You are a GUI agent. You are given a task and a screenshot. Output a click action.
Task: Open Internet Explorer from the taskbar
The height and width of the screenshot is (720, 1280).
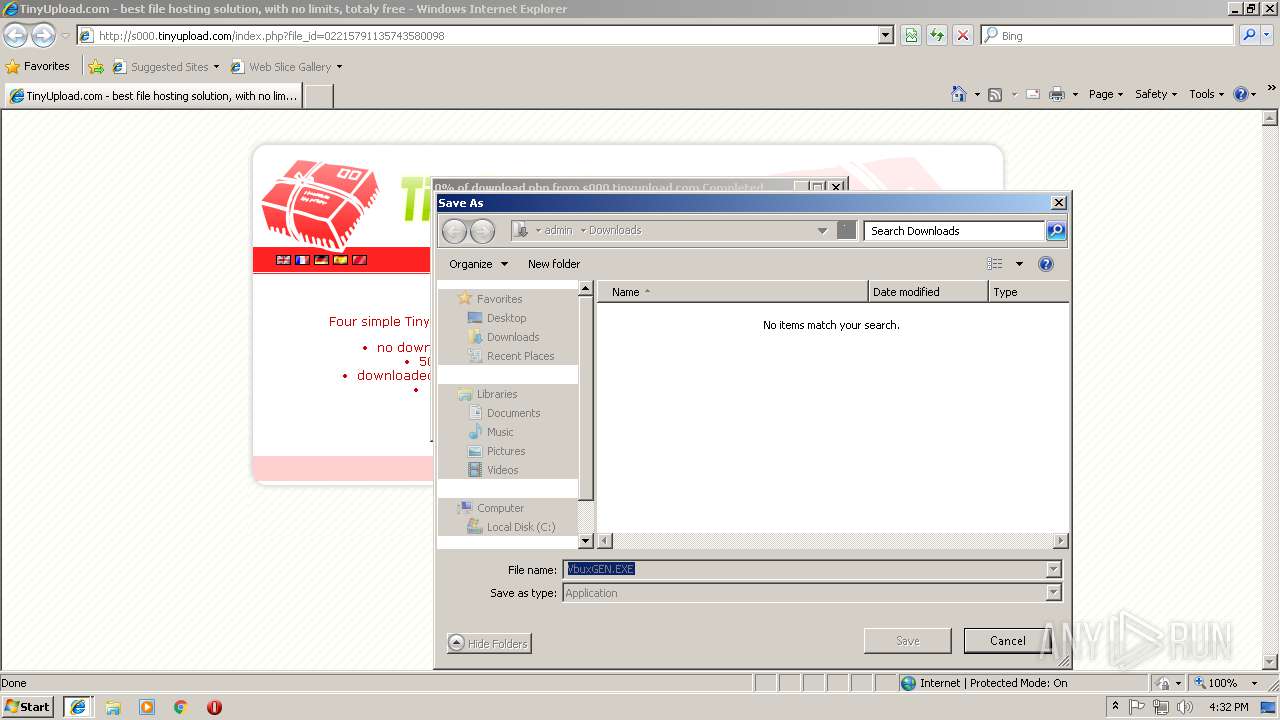[78, 707]
